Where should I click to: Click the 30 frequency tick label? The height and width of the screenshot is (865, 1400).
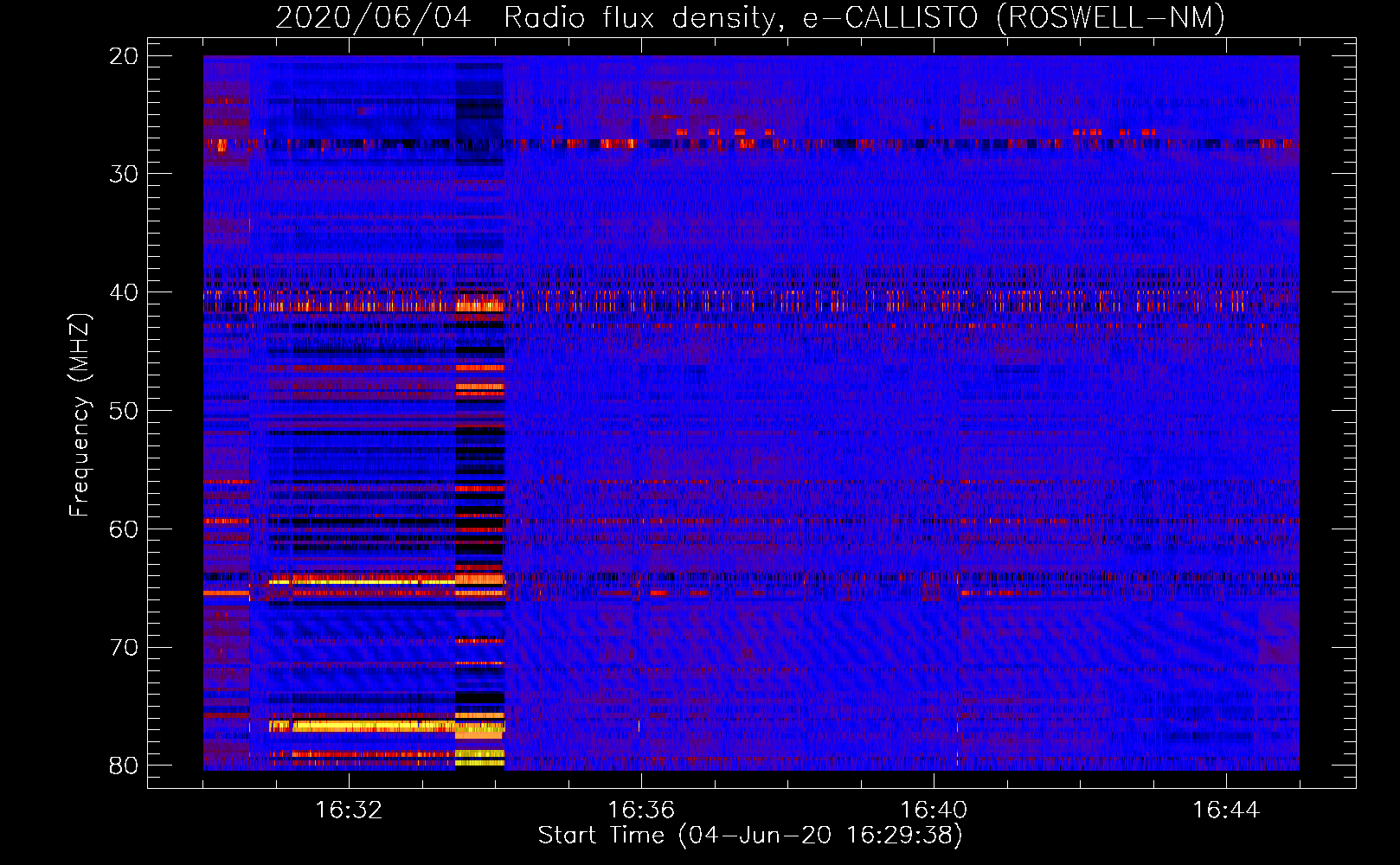pos(125,174)
